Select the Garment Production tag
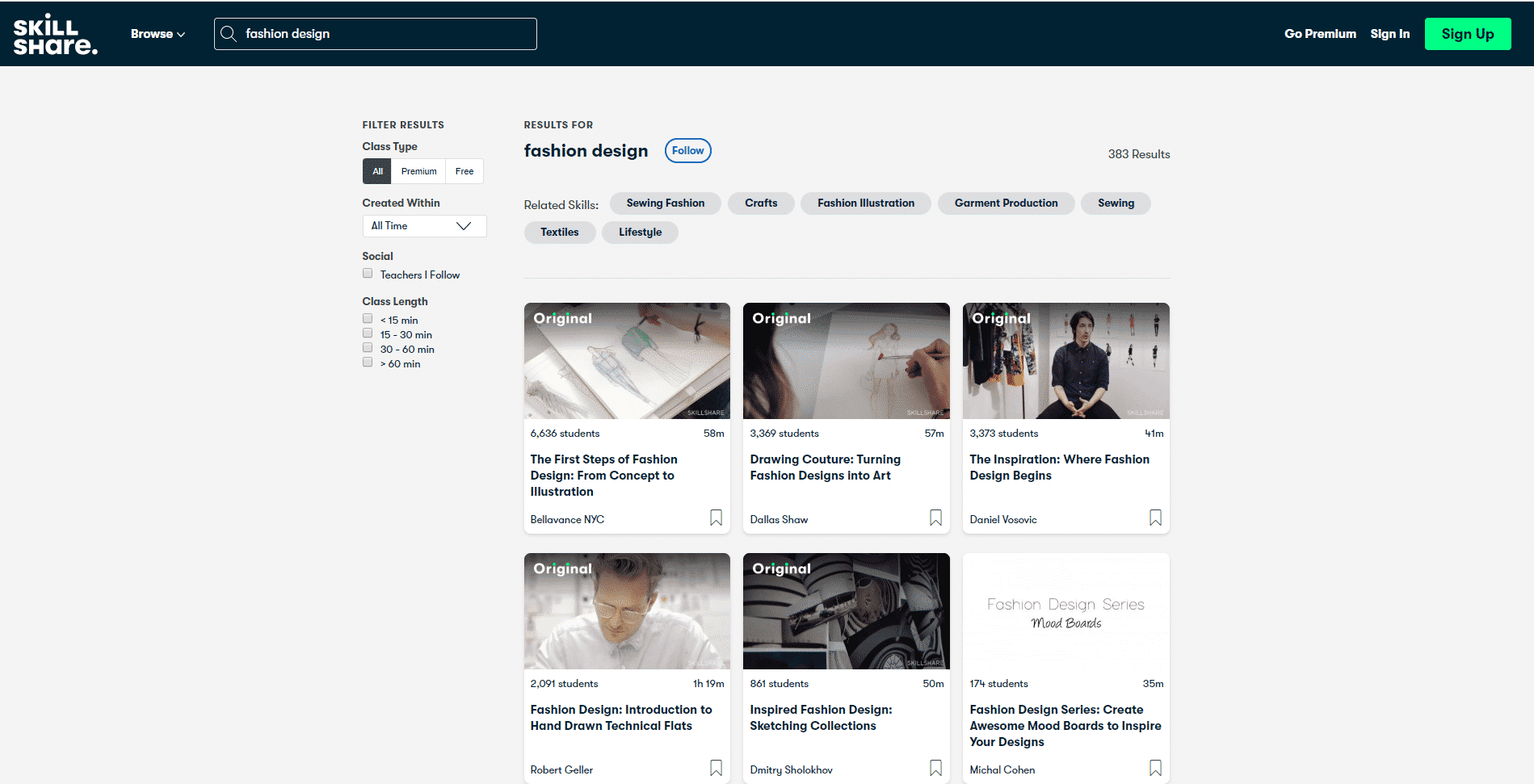This screenshot has height=784, width=1534. 1006,203
